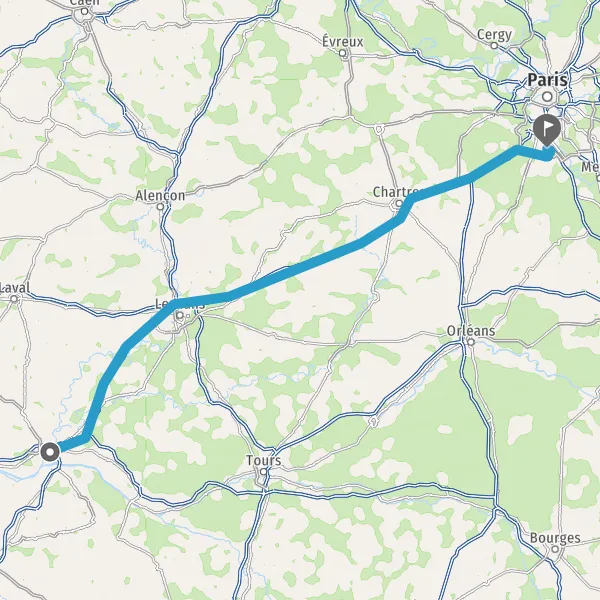
Task: Click the Alençon city label
Action: point(160,196)
